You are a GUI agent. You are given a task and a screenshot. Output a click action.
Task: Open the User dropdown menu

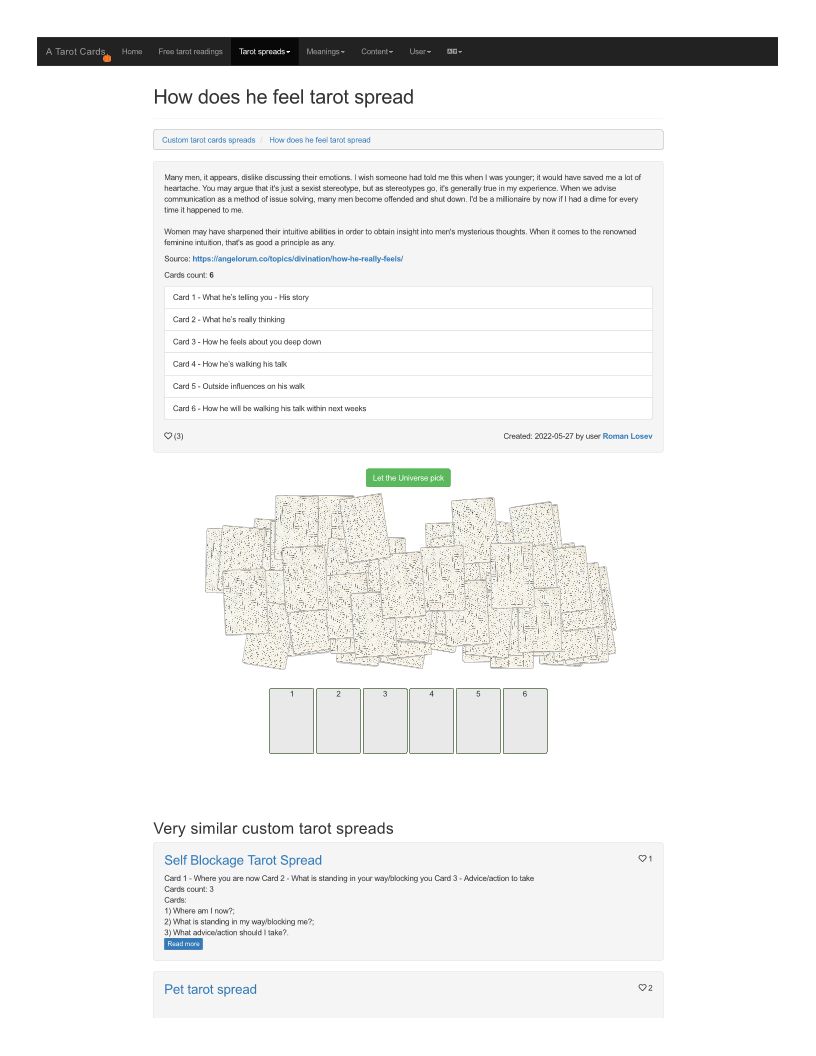(420, 51)
